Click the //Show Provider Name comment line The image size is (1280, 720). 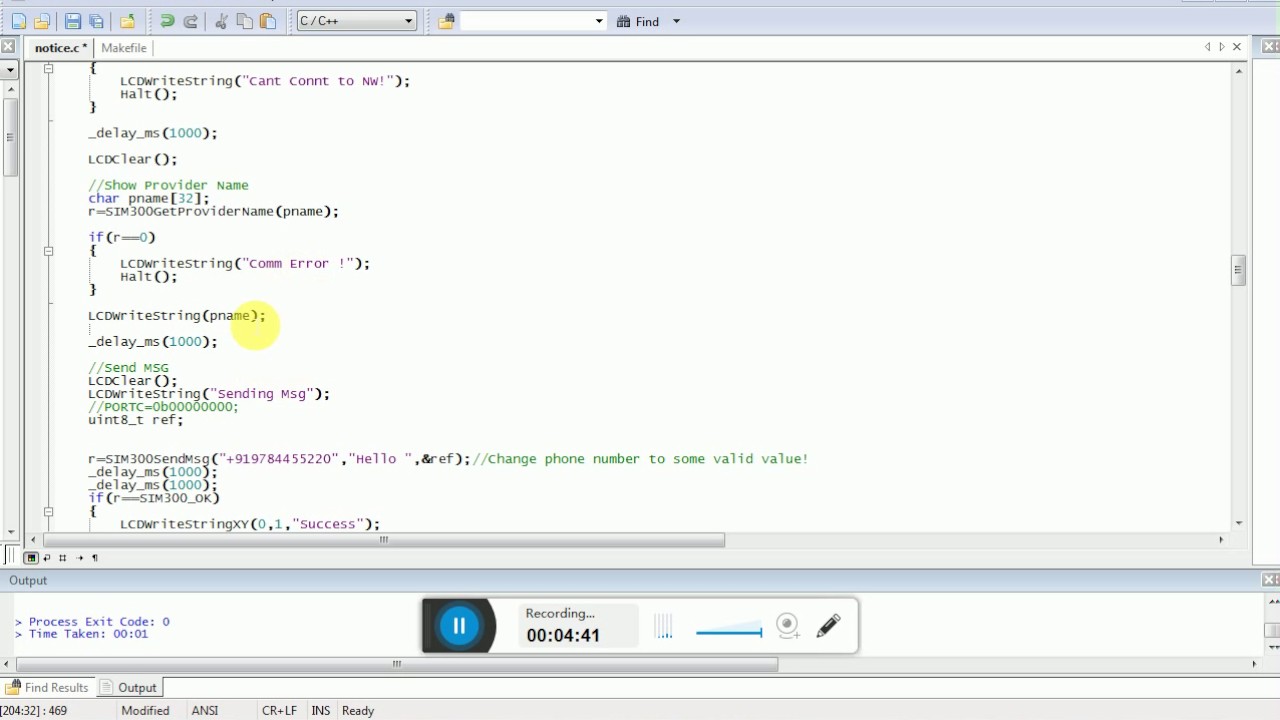point(168,185)
